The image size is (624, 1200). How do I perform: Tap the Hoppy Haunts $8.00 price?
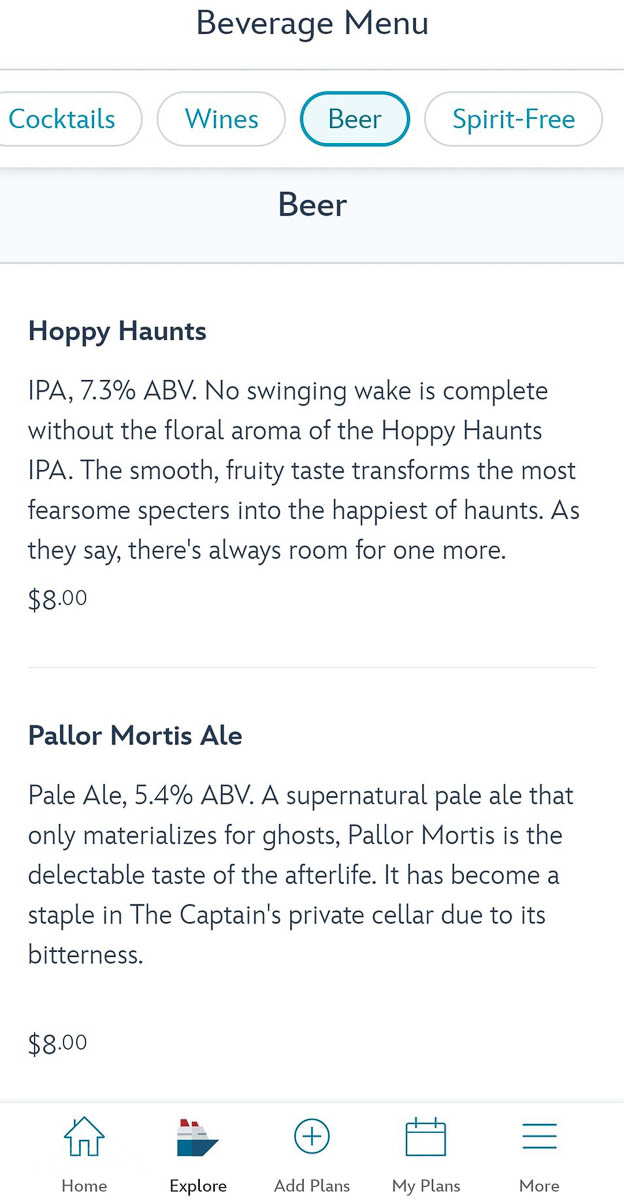pos(58,600)
